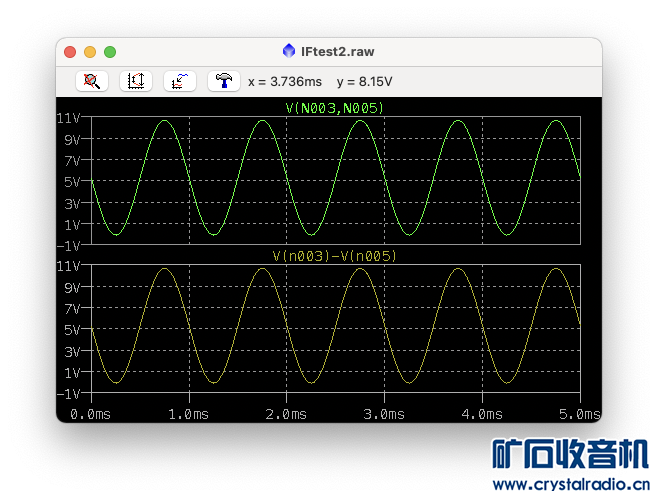Click the 3V label on lower plot axis

pos(72,352)
